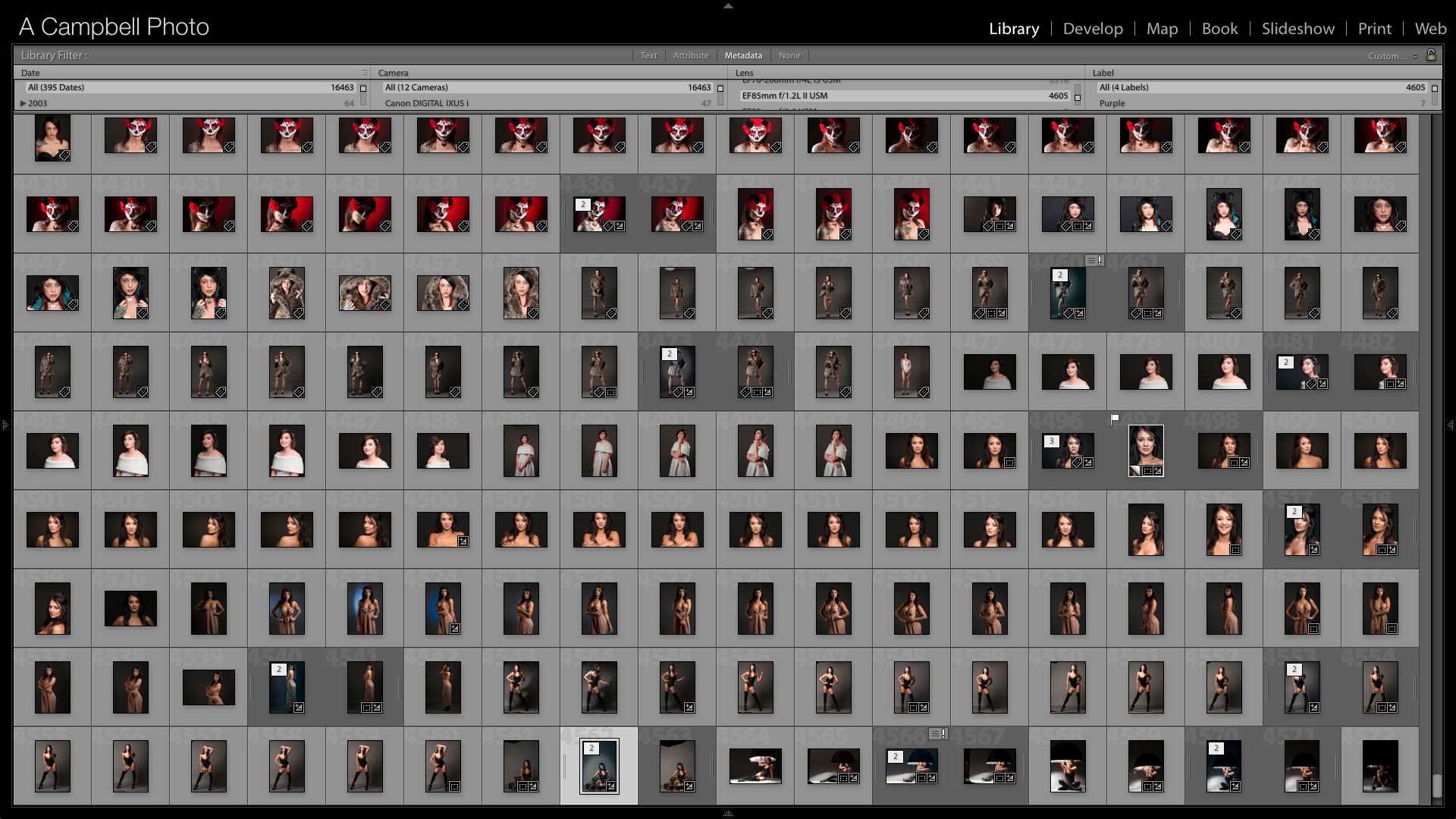Click the Date column options menu icon
Viewport: 1456px width, 819px height.
tap(365, 73)
